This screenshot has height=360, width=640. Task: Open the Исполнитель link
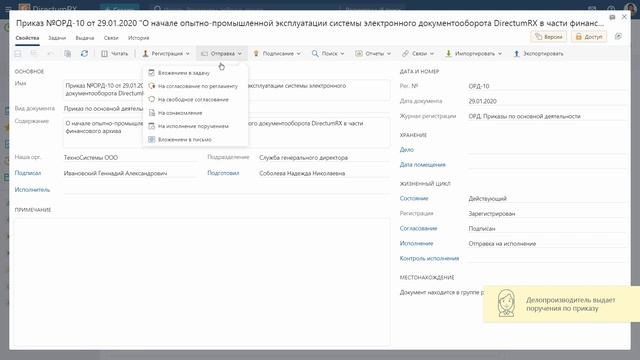click(x=32, y=189)
